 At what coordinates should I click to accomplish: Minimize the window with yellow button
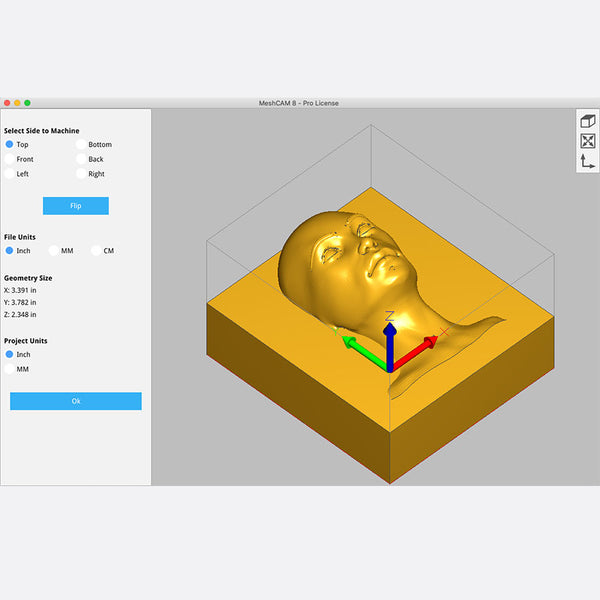click(x=17, y=103)
